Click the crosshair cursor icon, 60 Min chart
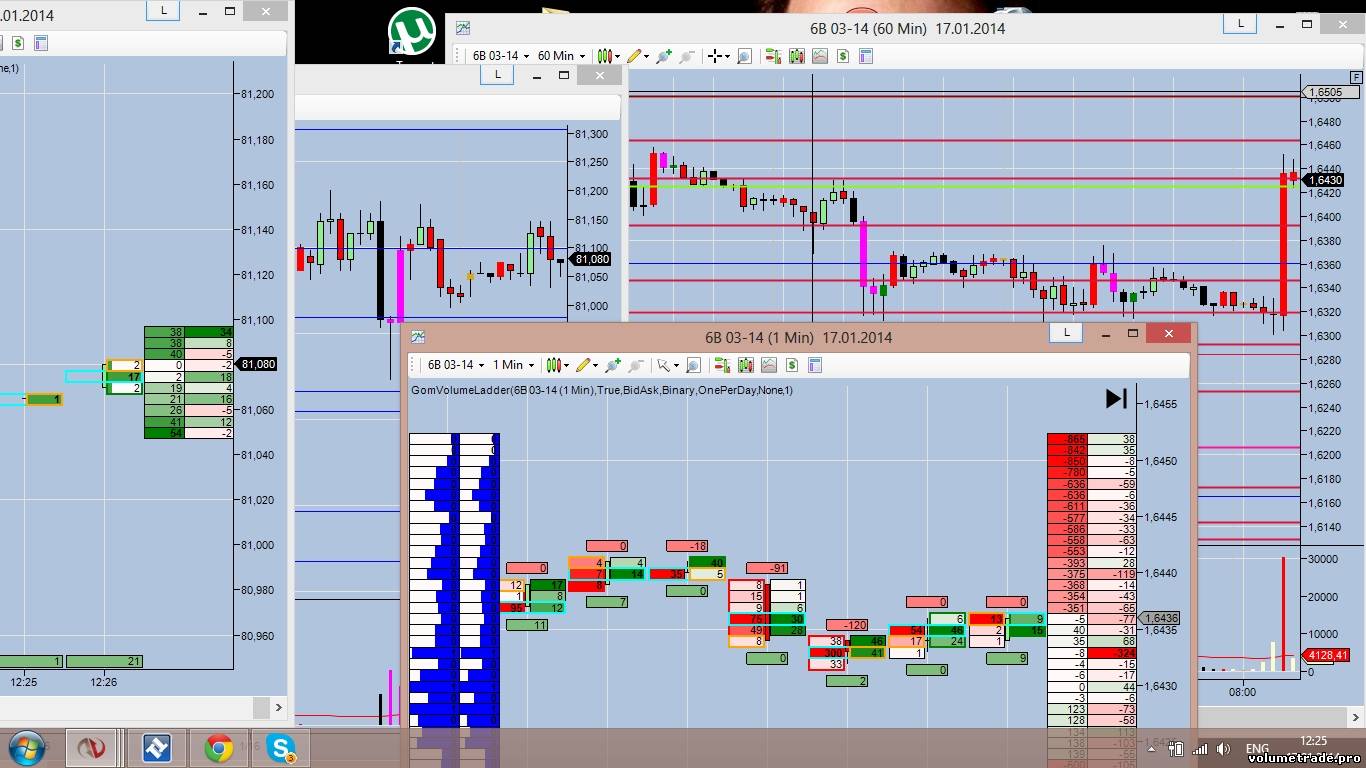 [x=715, y=56]
